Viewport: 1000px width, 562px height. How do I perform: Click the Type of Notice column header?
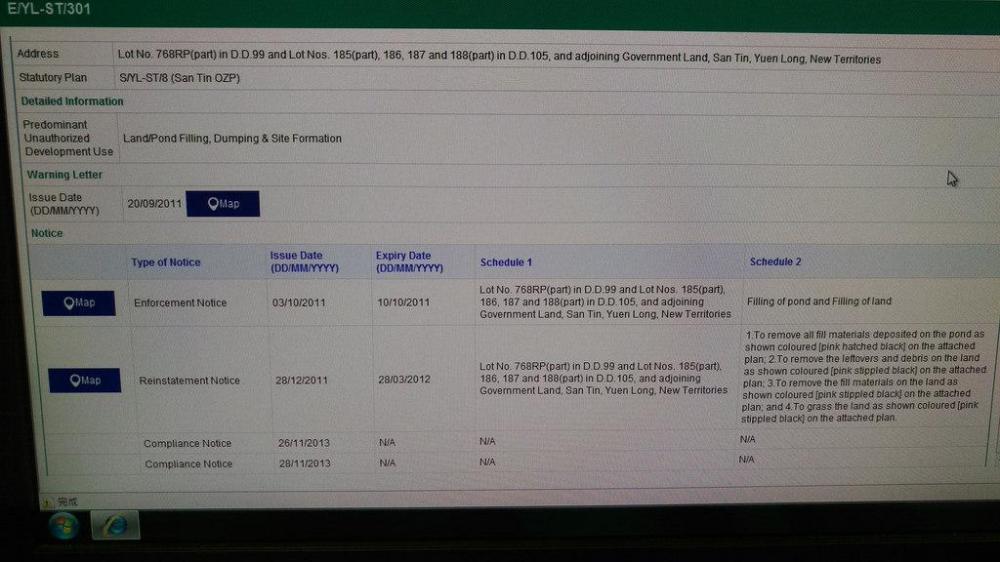pos(165,263)
